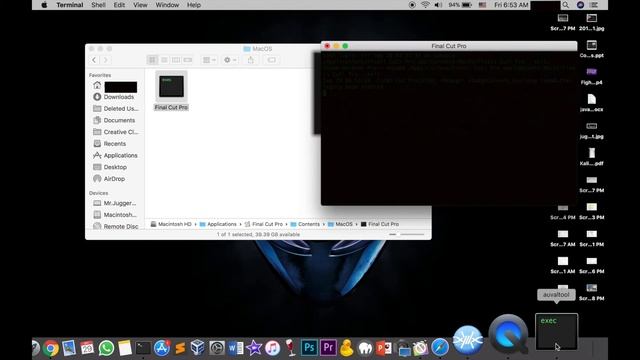Click MacOS folder in the path bar
Viewport: 640px width, 360px height.
340,224
